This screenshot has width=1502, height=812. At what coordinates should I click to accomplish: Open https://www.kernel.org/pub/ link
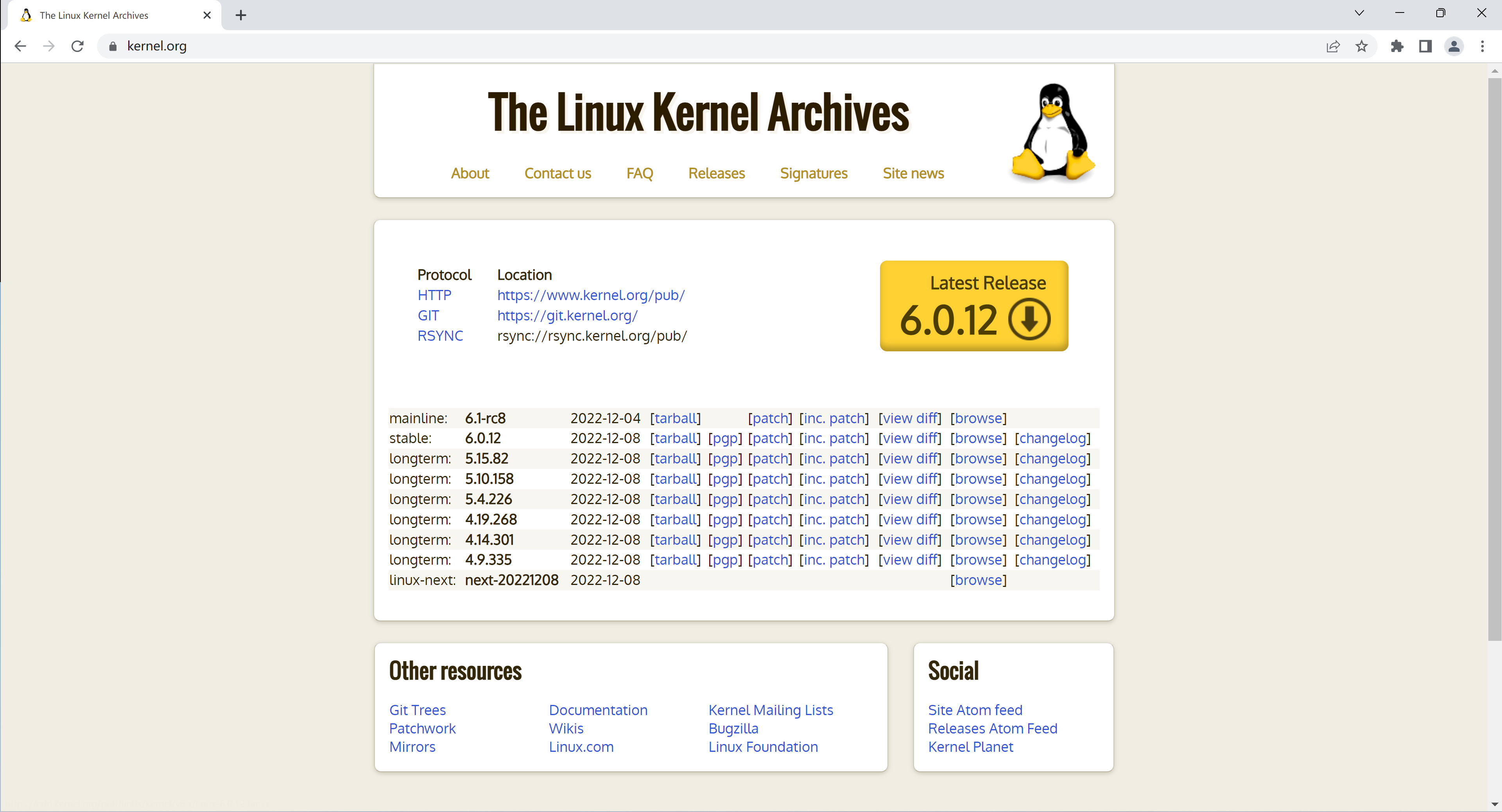(591, 295)
